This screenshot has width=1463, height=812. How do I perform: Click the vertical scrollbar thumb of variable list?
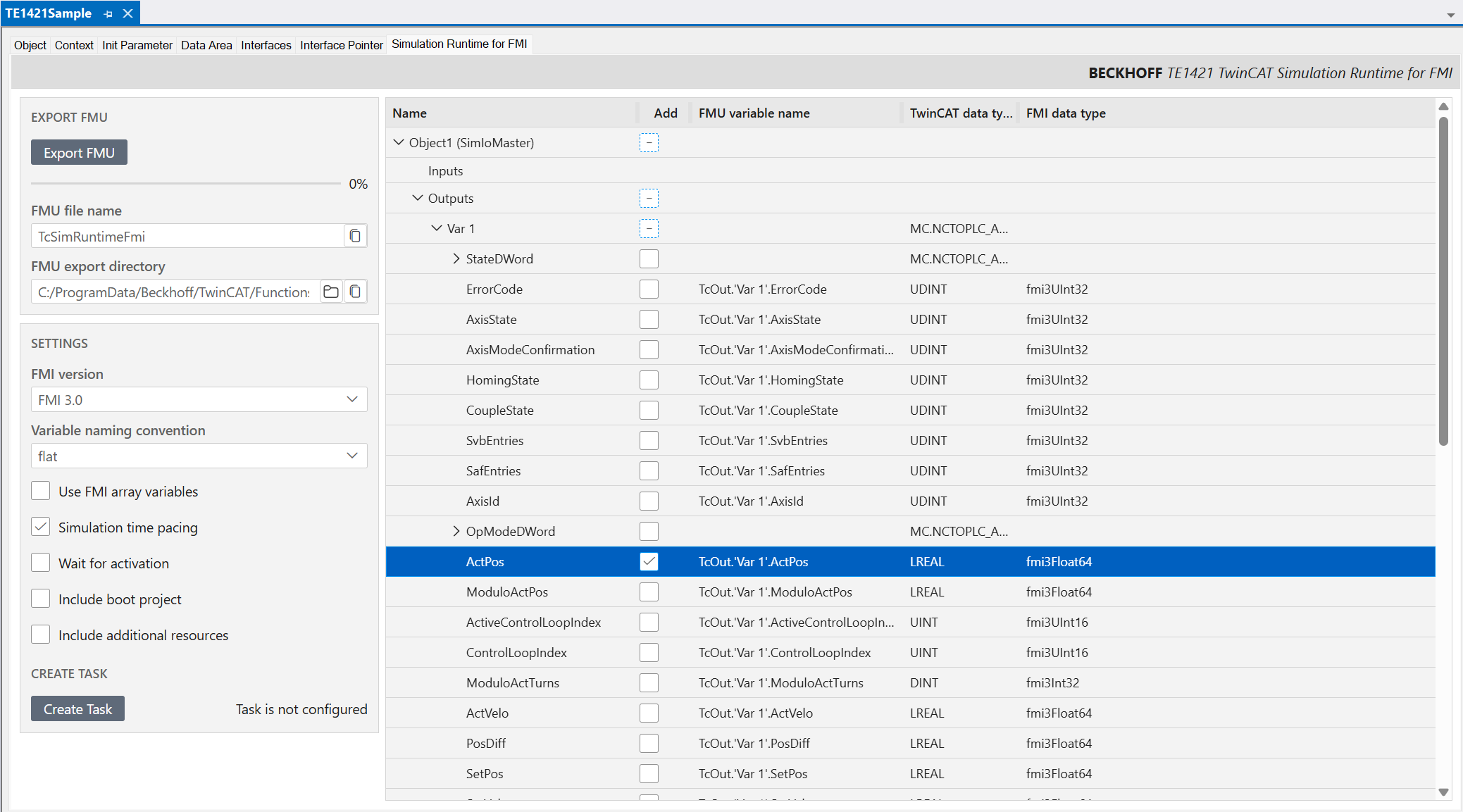click(x=1443, y=281)
